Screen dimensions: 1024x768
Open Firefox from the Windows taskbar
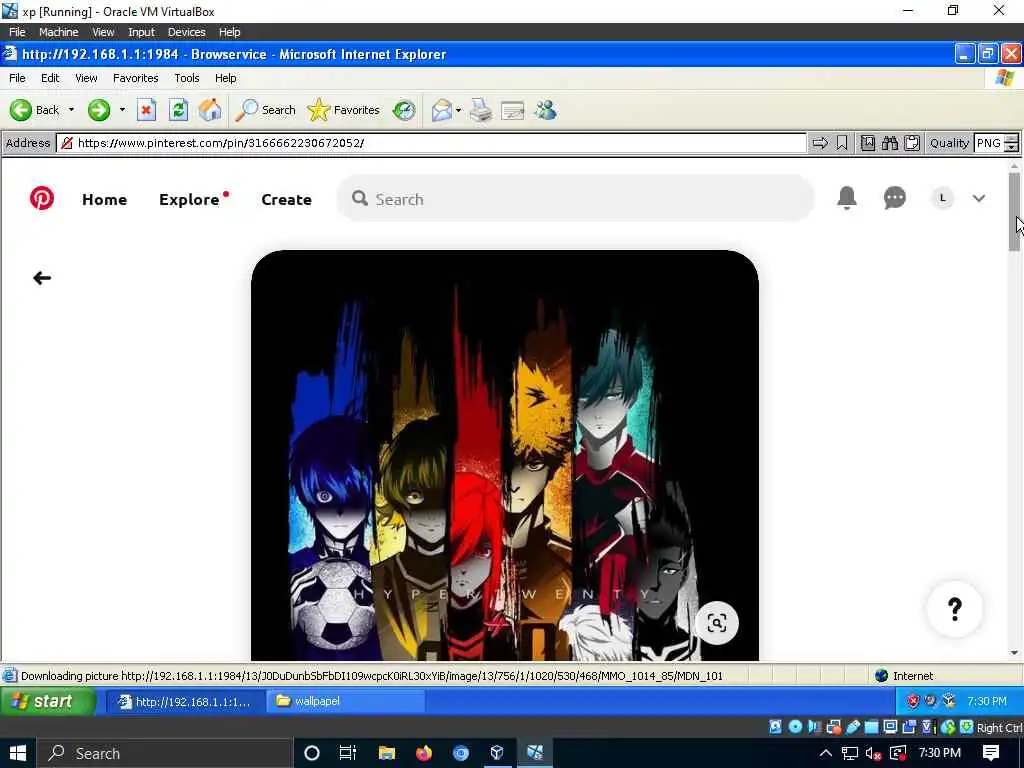[424, 753]
